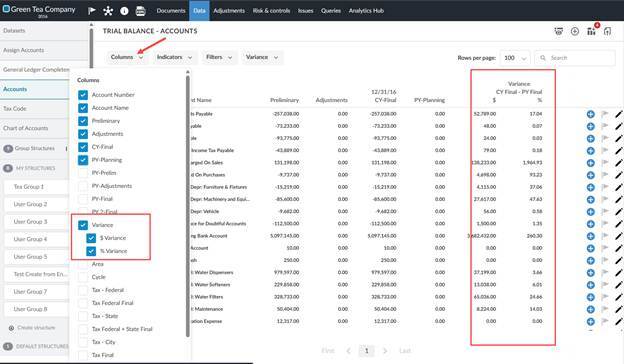
Task: Click the flag icon in the top bar
Action: [x=92, y=11]
